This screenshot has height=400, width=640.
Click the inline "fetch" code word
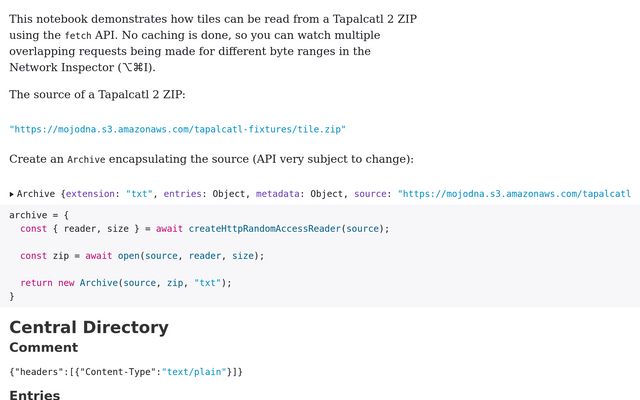tap(78, 36)
